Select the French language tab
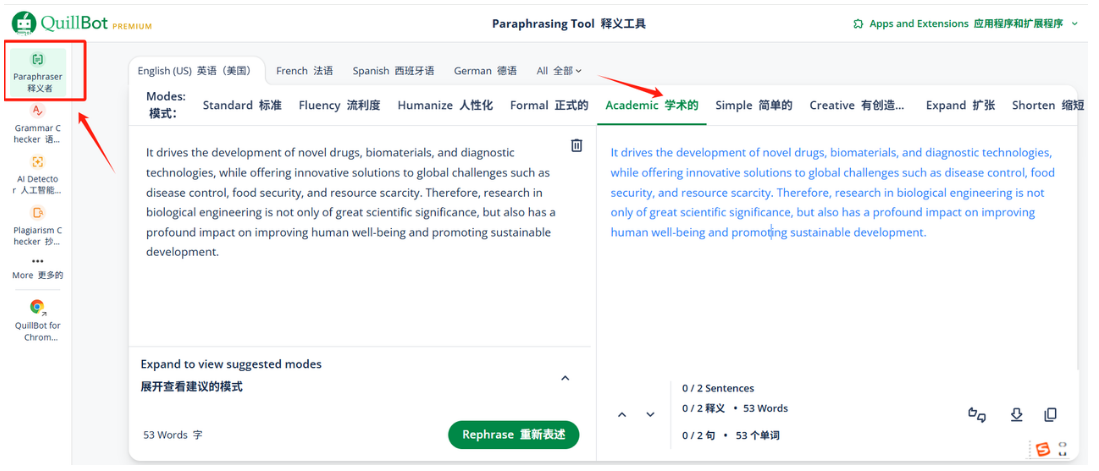Viewport: 1099px width, 471px height. coord(304,71)
